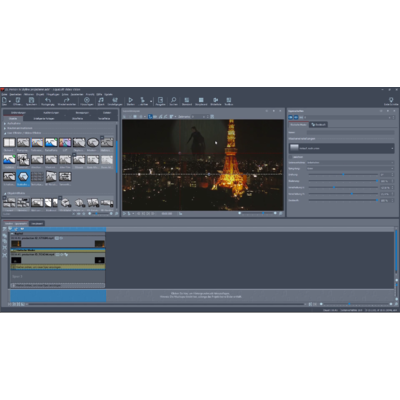Click the Abspielen play icon in the toolbar
Image resolution: width=400 pixels, height=400 pixels.
click(x=130, y=100)
